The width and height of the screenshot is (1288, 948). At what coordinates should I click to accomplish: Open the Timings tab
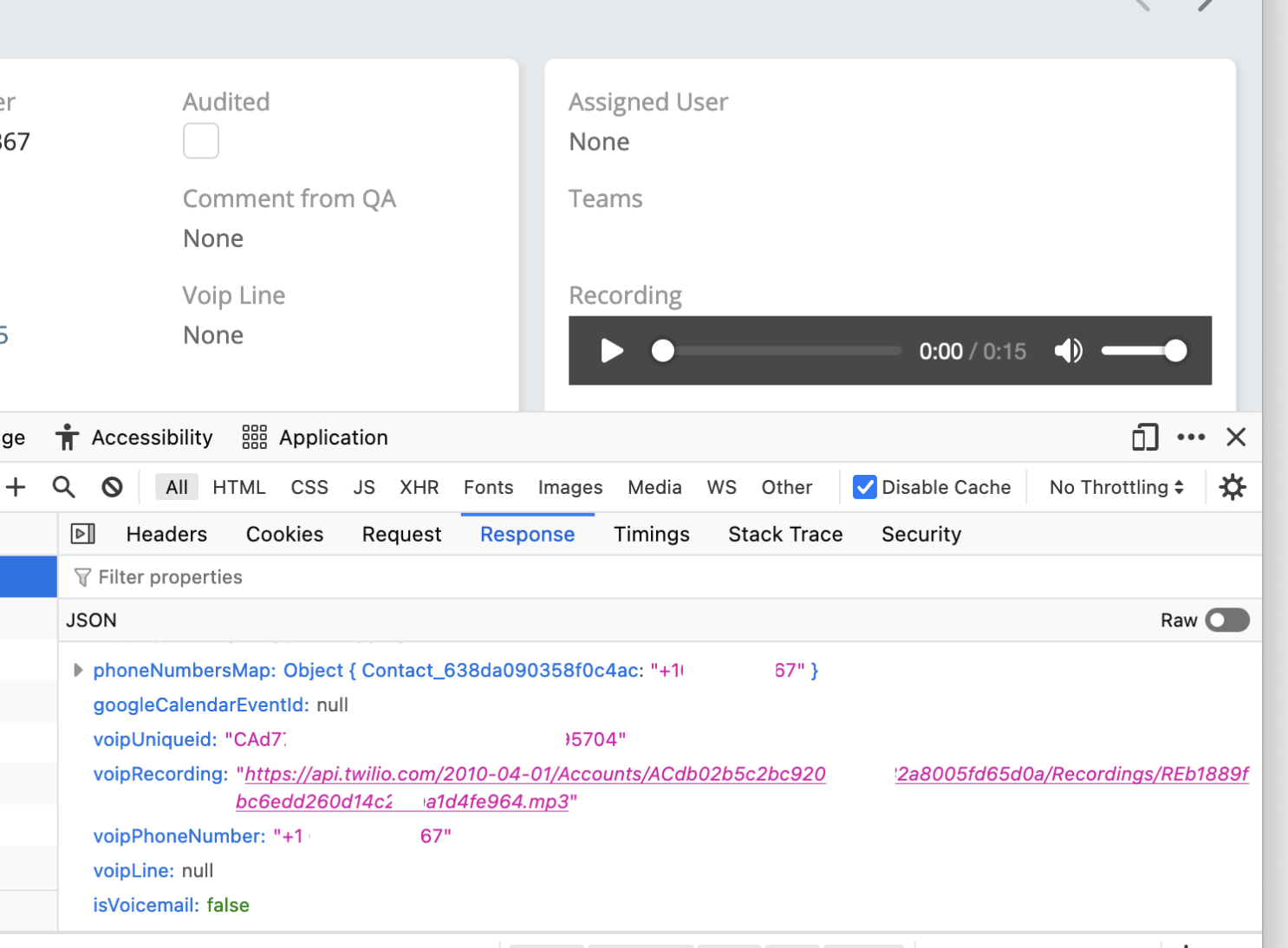tap(651, 535)
